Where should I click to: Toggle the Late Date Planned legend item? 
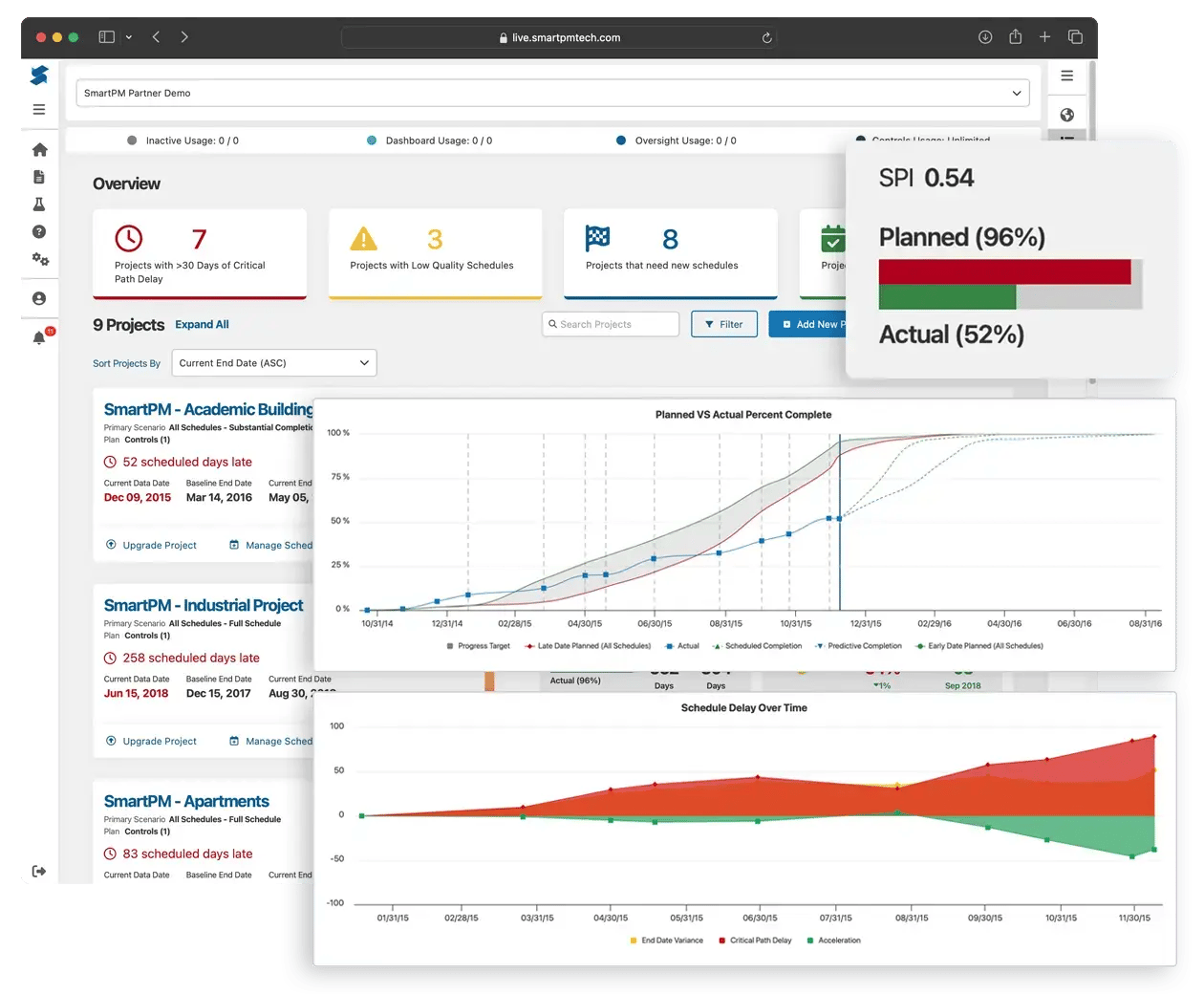(x=588, y=646)
